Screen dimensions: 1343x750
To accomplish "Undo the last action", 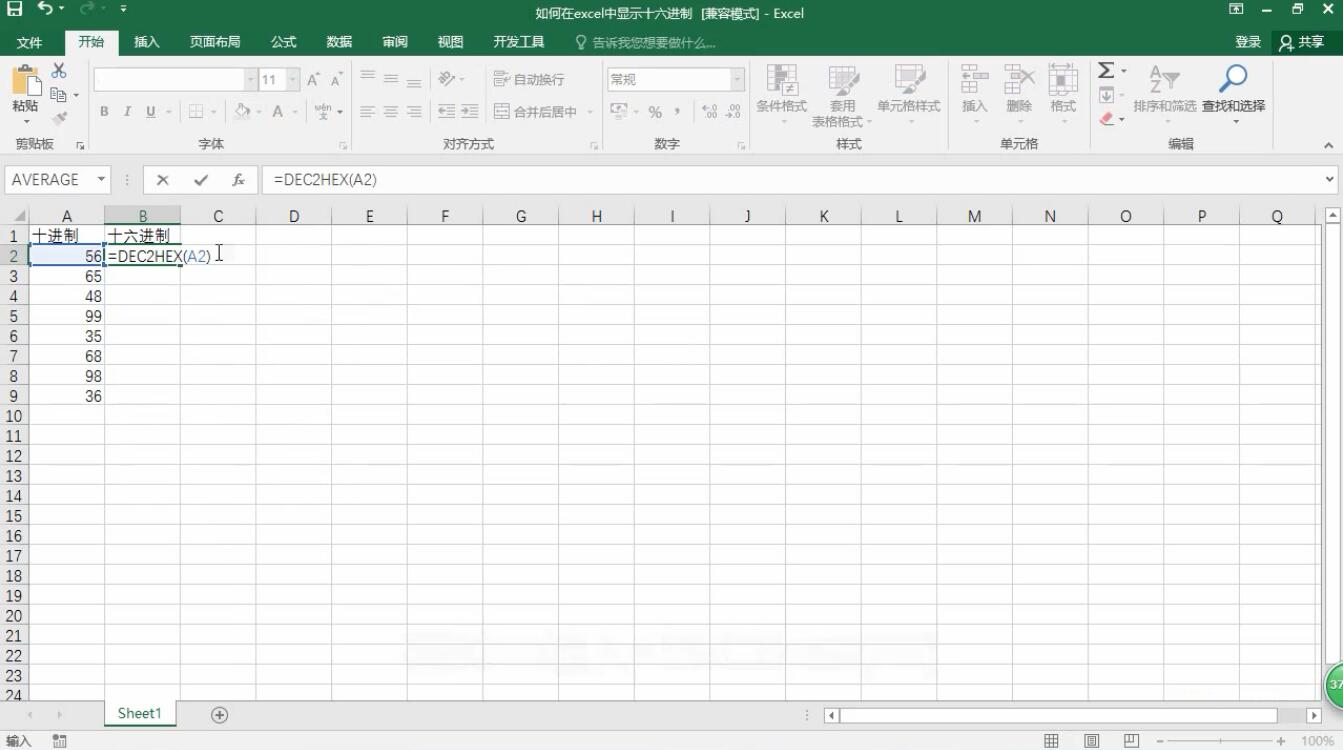I will tap(45, 10).
